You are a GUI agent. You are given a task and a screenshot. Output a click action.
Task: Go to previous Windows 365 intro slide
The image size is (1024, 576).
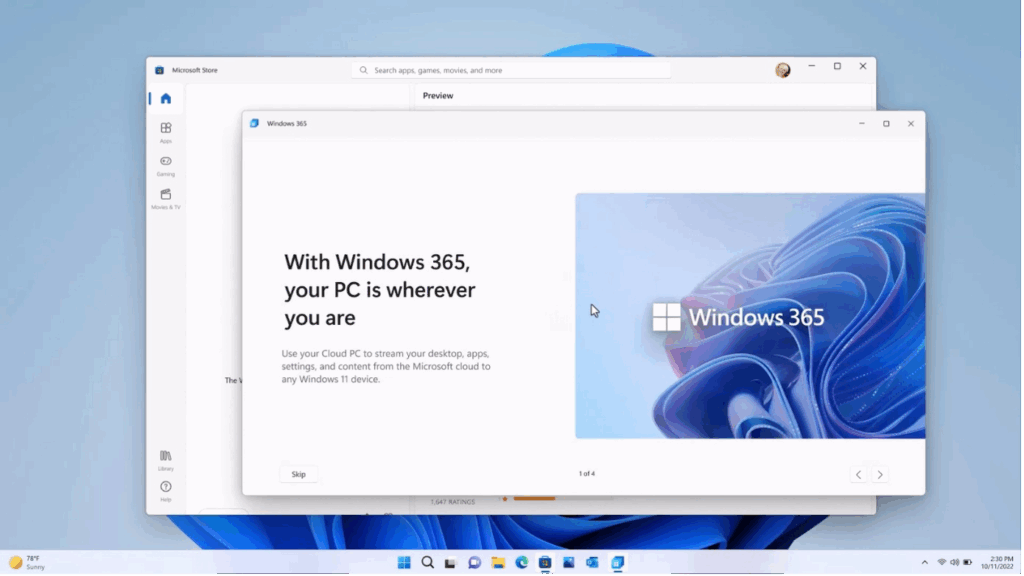[858, 475]
